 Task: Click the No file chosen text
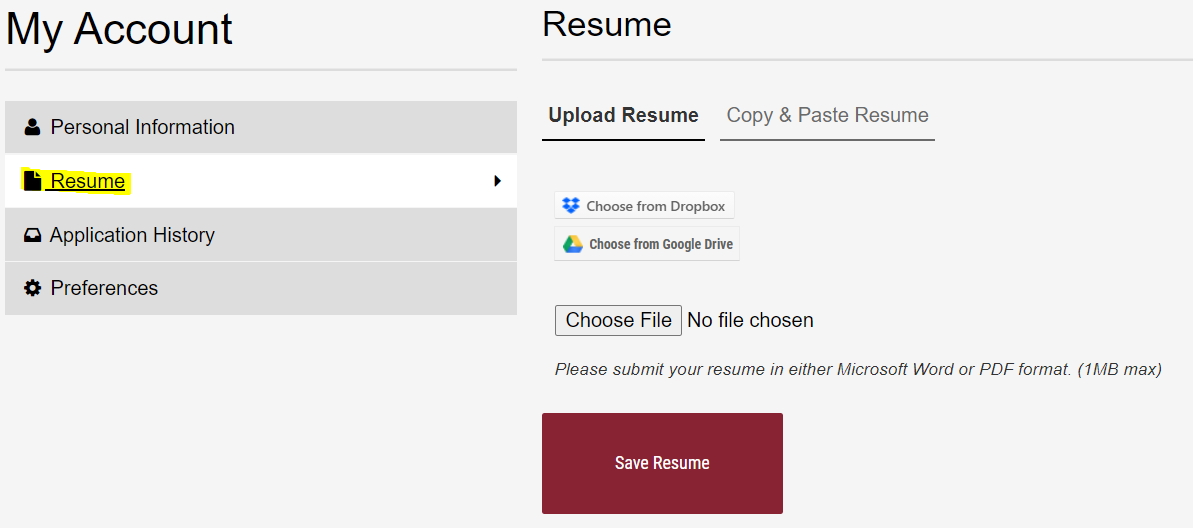click(750, 320)
